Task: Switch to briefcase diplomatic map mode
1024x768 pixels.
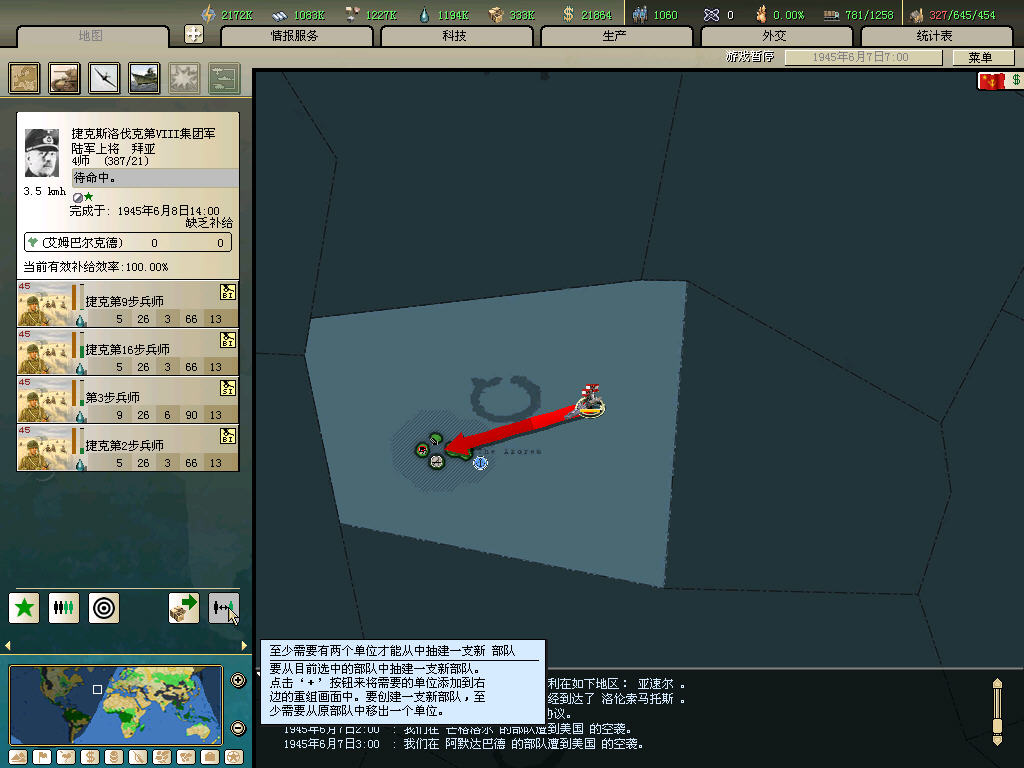Action: click(x=210, y=757)
